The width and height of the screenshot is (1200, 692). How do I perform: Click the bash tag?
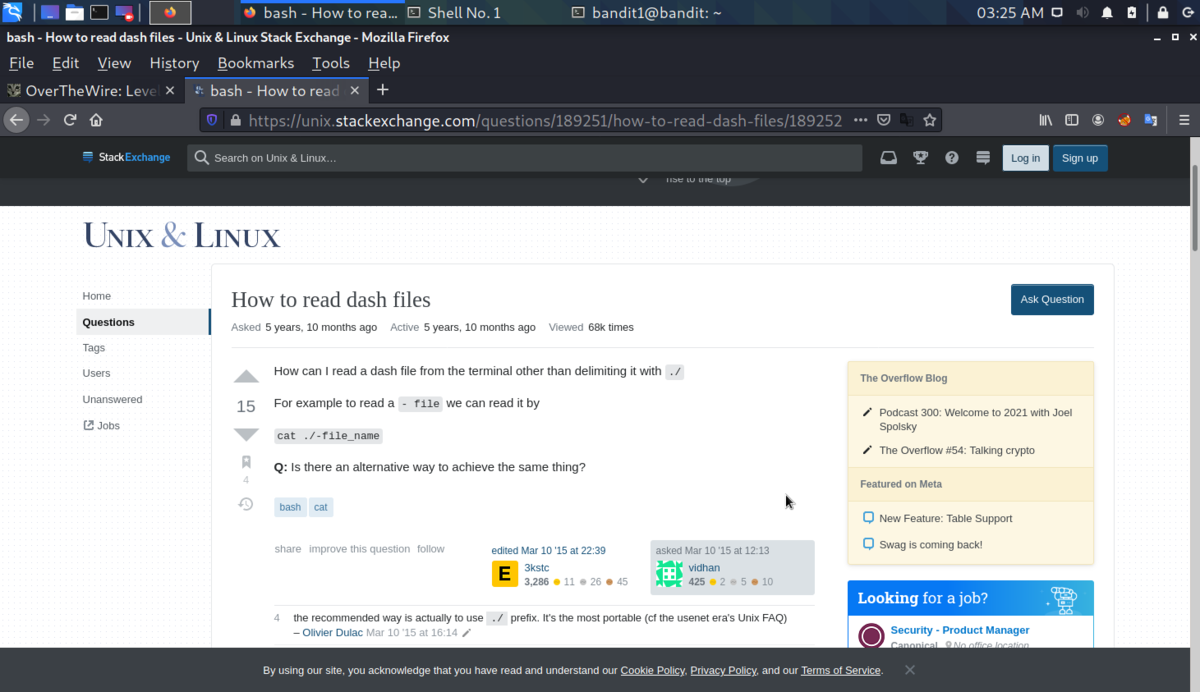290,507
